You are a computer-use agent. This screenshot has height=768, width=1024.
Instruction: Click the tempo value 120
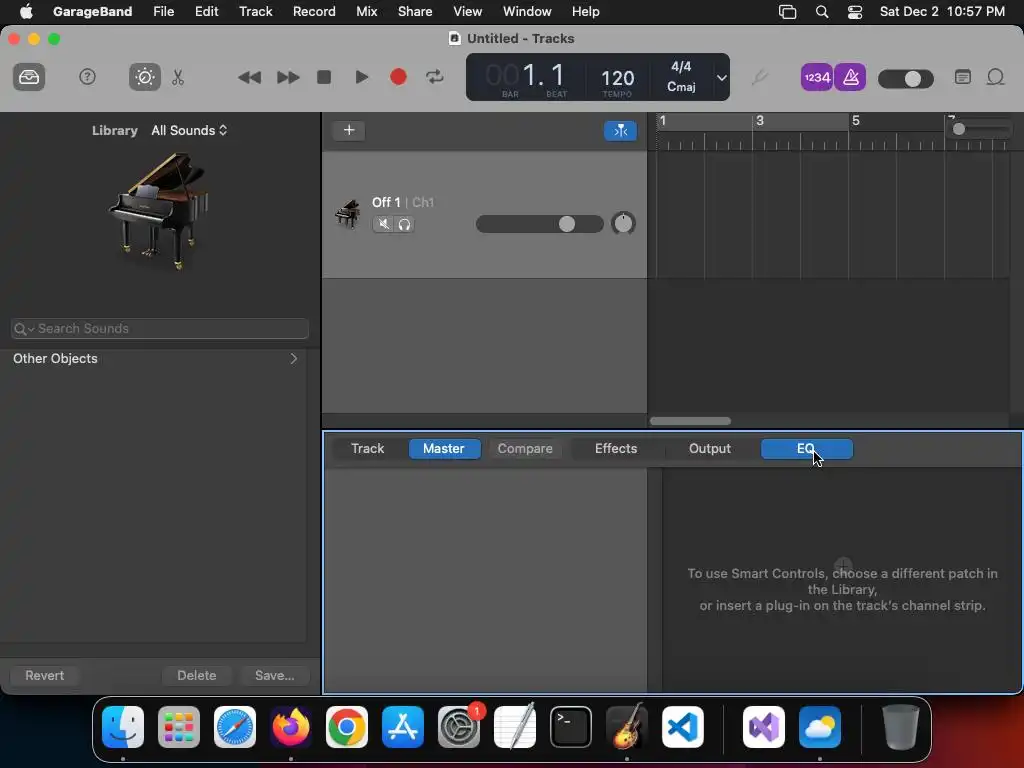[617, 78]
